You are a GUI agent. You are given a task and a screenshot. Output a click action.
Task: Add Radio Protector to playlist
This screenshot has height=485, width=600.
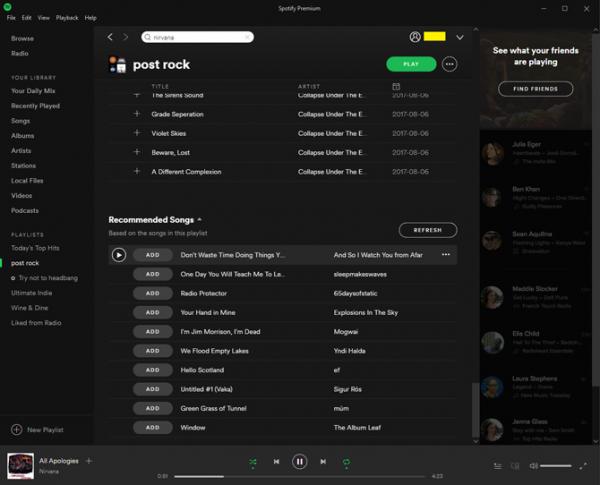(153, 293)
